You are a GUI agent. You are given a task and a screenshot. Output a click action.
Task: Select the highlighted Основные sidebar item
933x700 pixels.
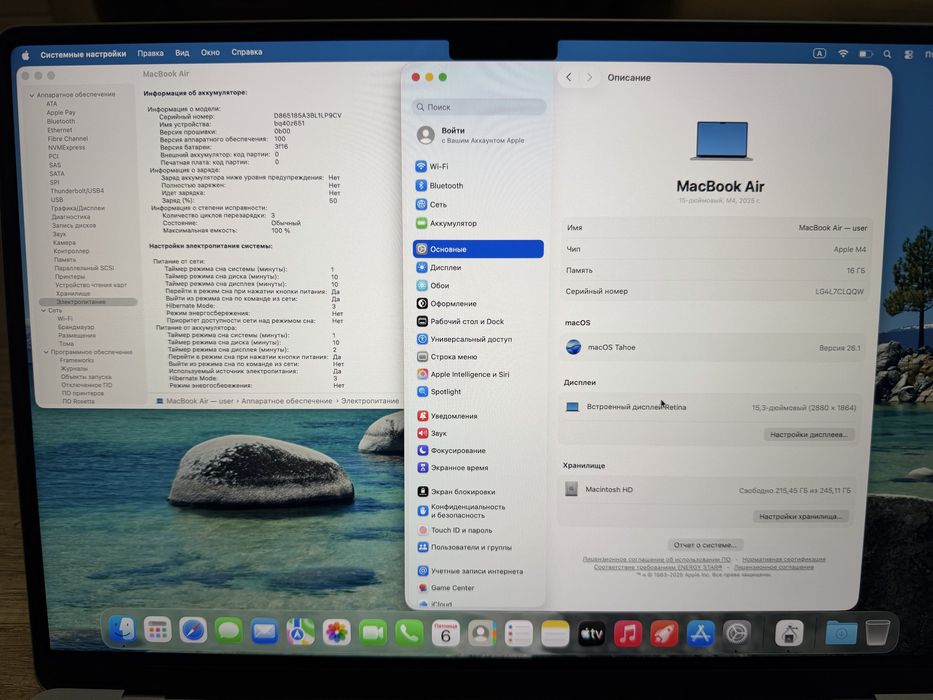pyautogui.click(x=478, y=249)
